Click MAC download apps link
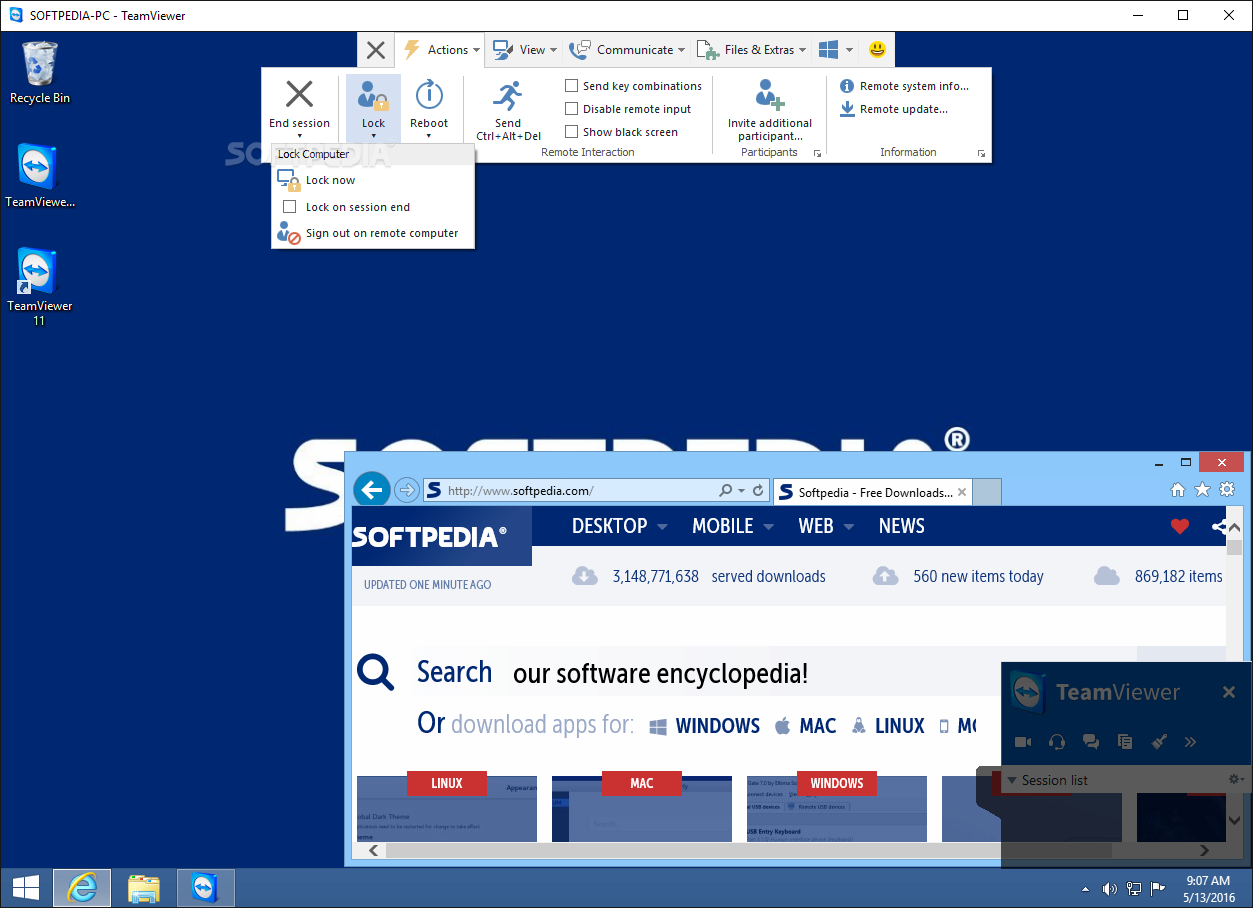Viewport: 1253px width, 908px height. click(806, 726)
